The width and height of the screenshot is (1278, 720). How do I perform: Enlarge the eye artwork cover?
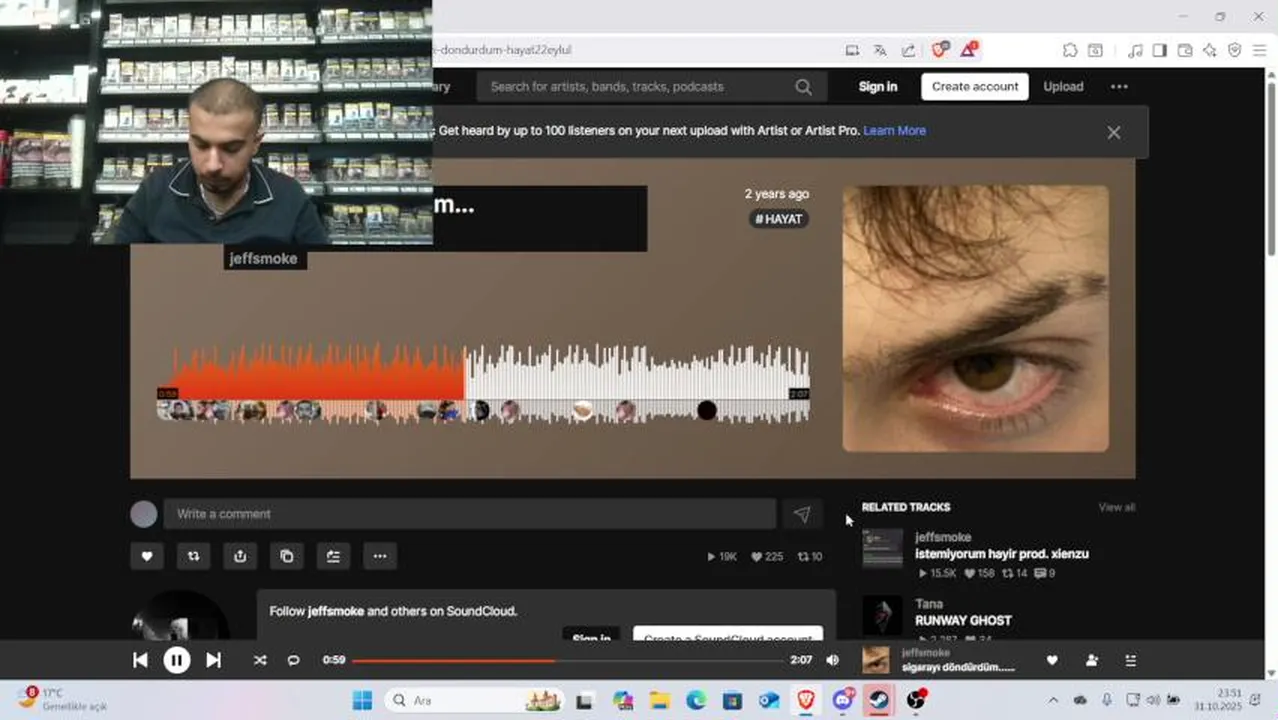click(975, 318)
